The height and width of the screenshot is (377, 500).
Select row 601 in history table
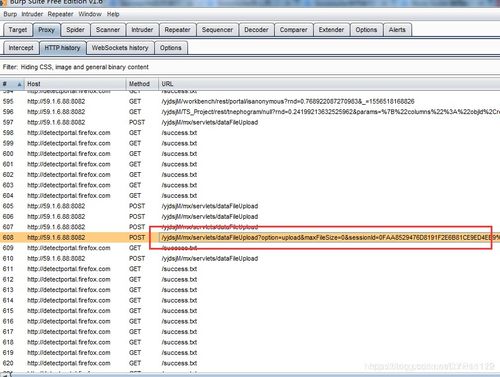pos(250,164)
